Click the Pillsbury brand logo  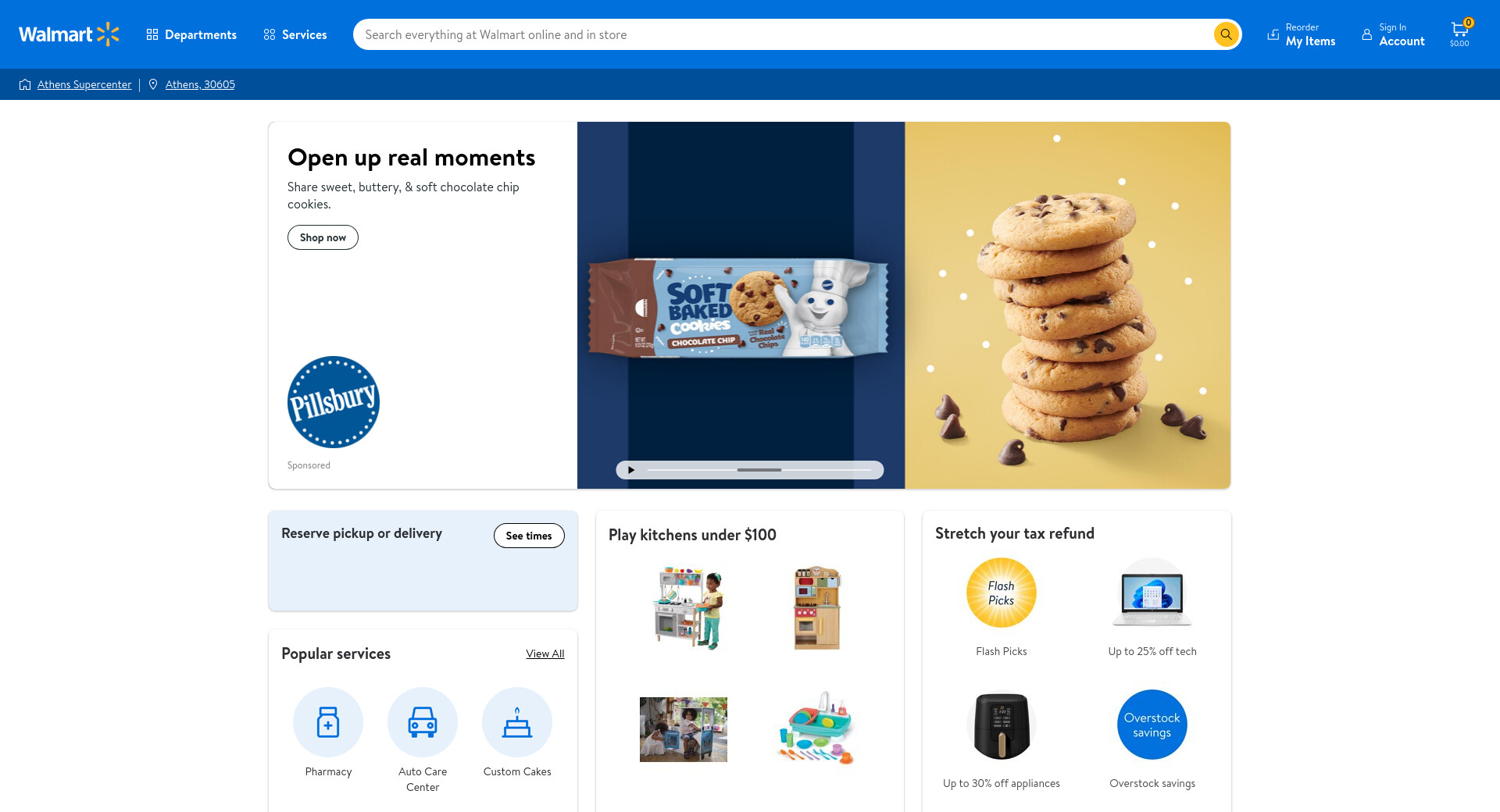pos(334,402)
